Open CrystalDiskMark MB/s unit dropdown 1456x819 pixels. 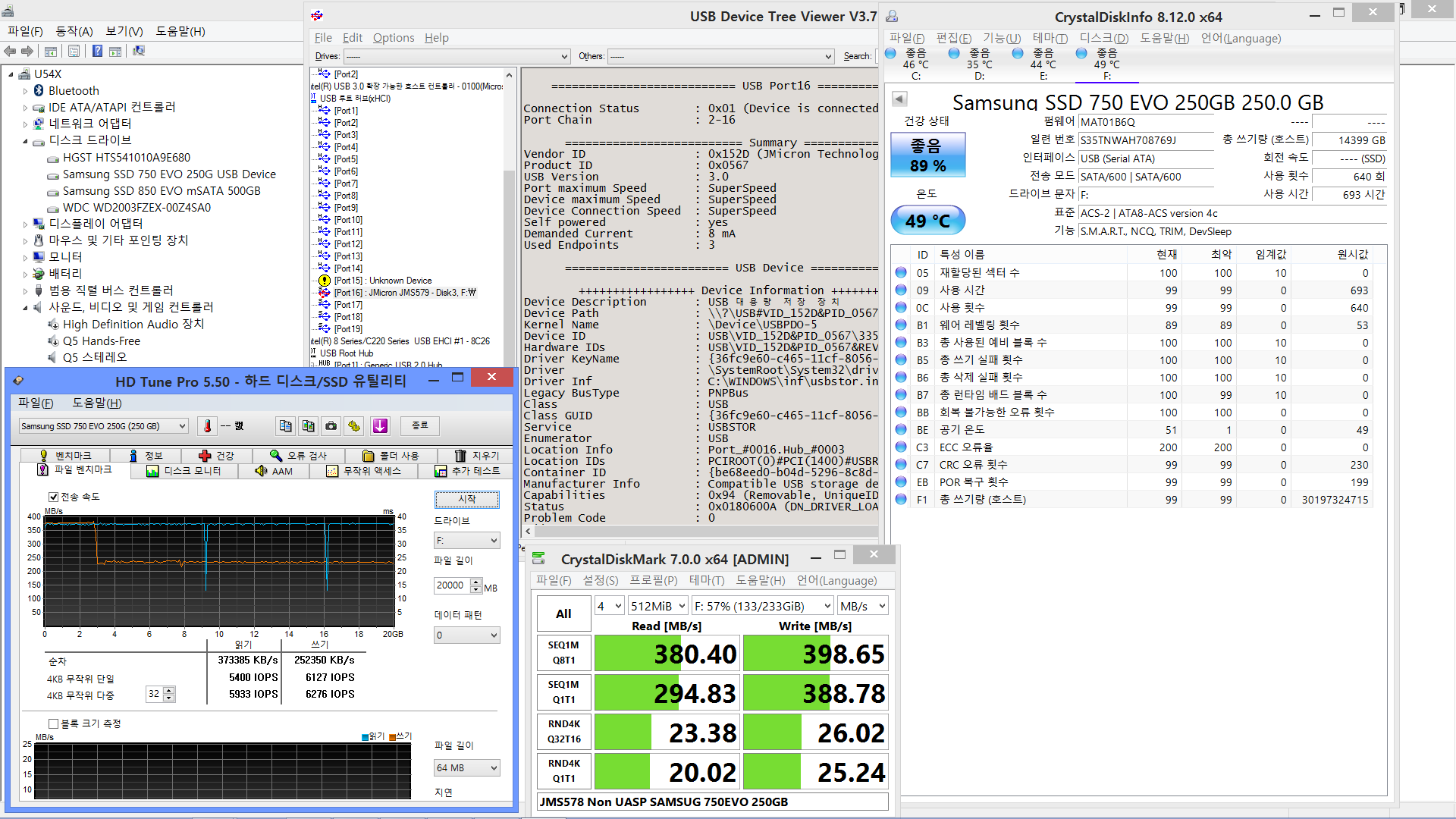point(863,606)
